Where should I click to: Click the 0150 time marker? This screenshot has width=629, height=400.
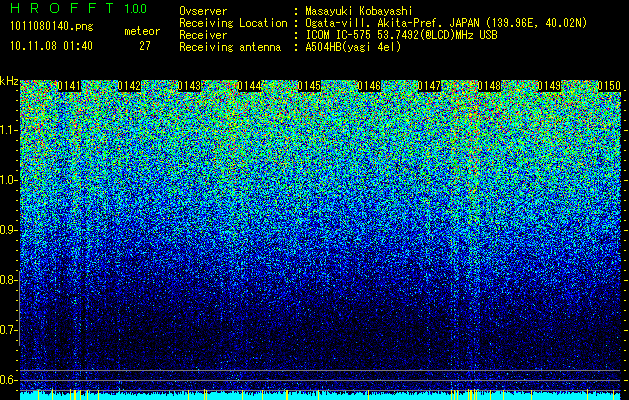[x=609, y=86]
